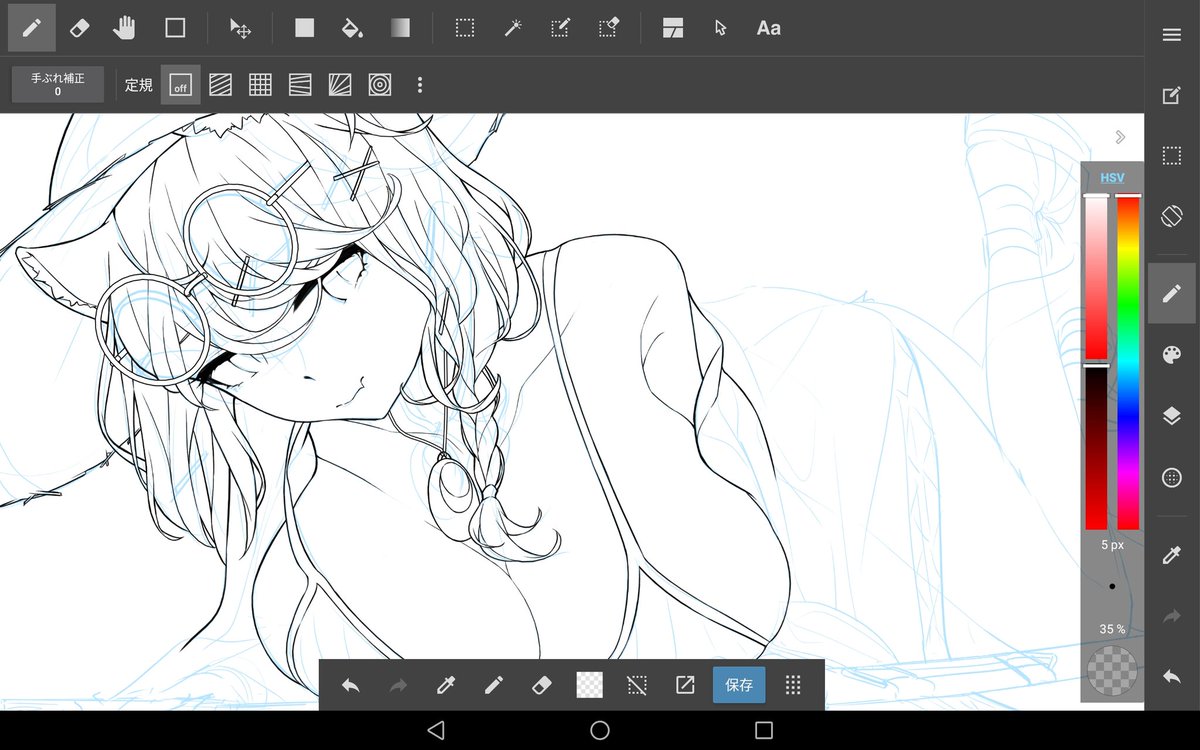Viewport: 1200px width, 750px height.
Task: Select the Move tool
Action: 240,28
